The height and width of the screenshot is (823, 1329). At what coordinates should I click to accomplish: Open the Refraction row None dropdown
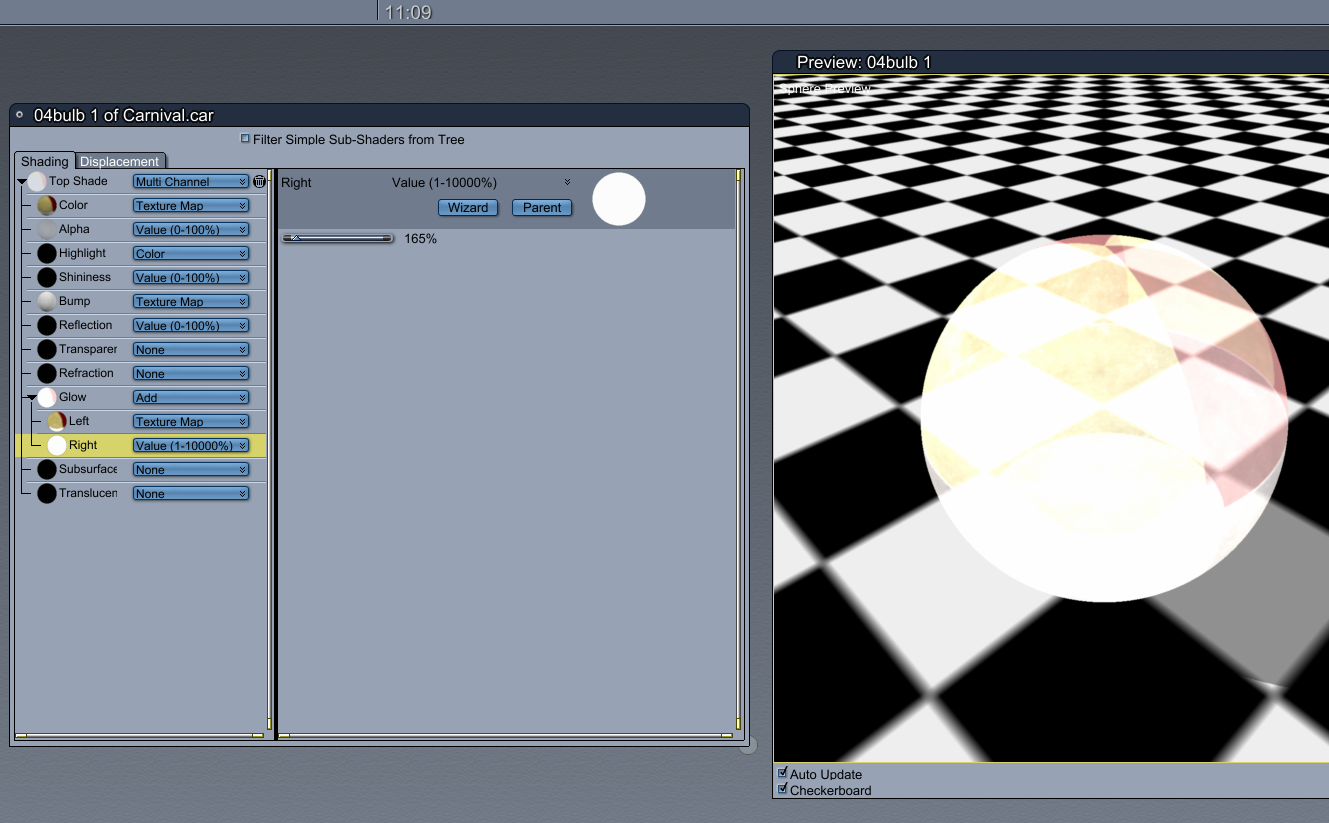[x=191, y=374]
